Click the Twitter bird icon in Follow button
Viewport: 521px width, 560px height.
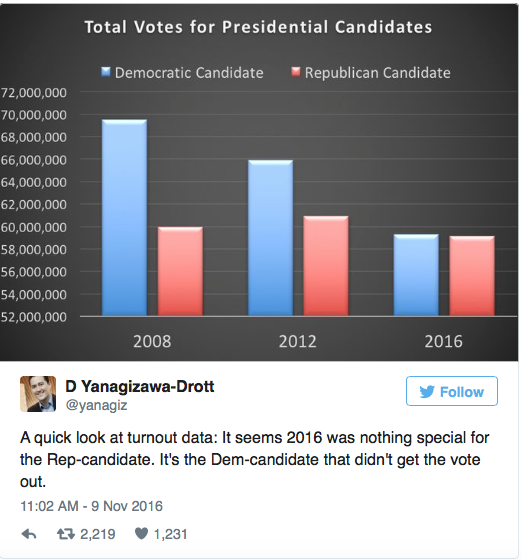point(427,391)
